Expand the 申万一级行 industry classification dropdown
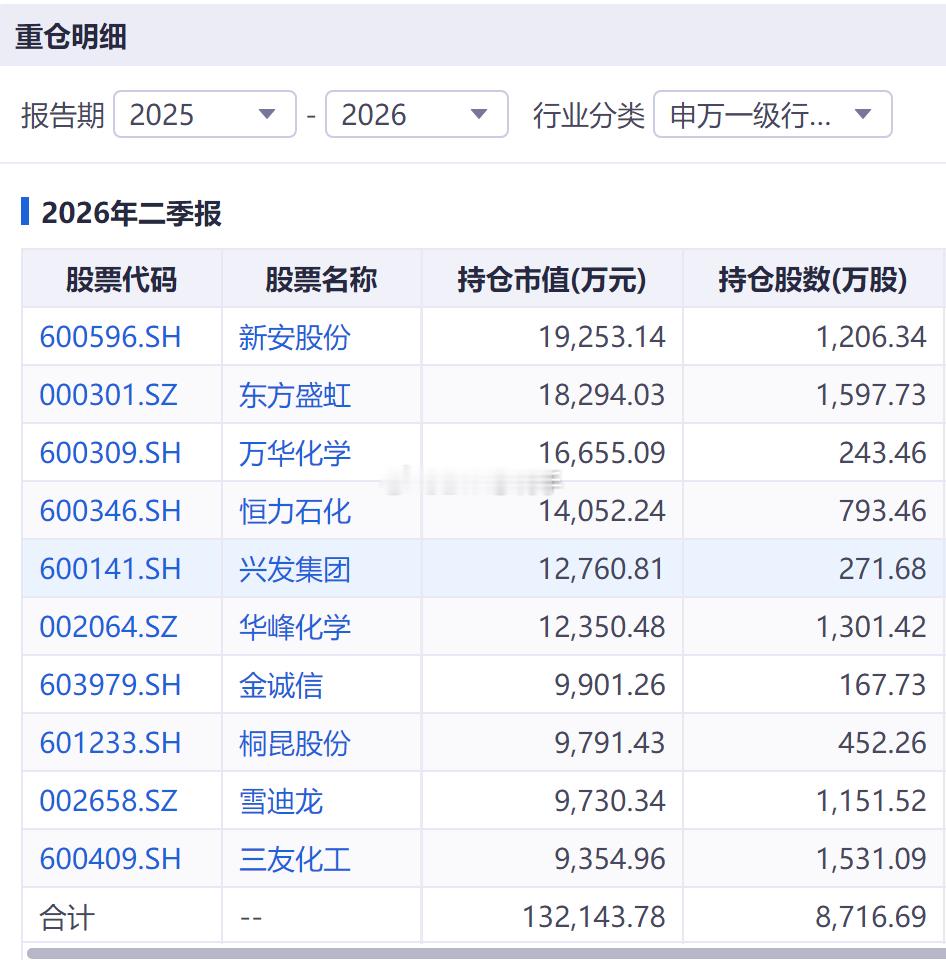 [773, 114]
